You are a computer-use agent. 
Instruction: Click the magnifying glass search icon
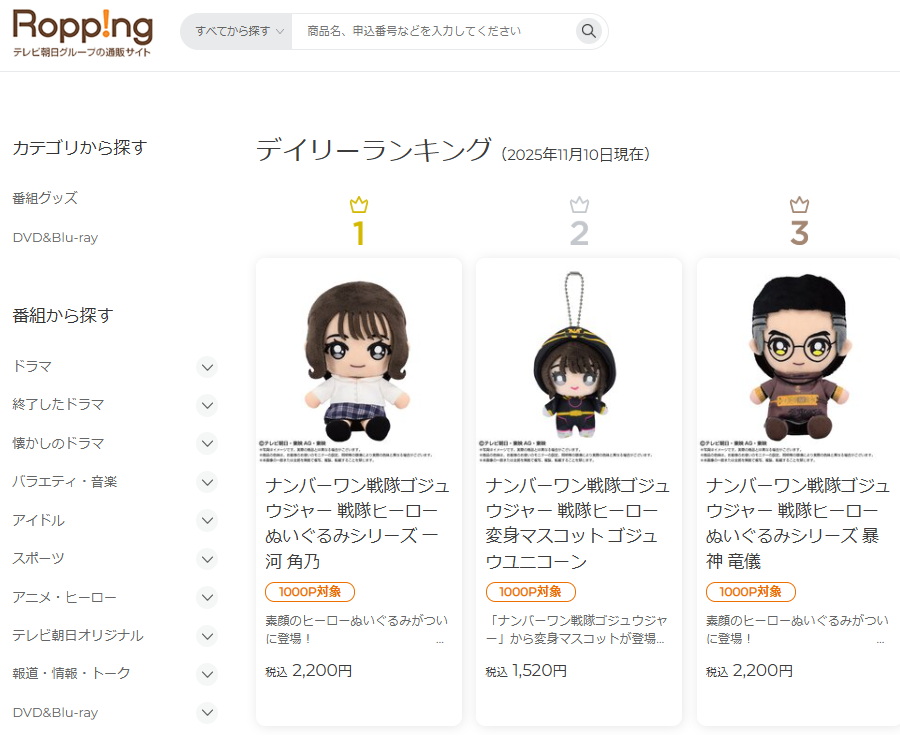point(588,31)
